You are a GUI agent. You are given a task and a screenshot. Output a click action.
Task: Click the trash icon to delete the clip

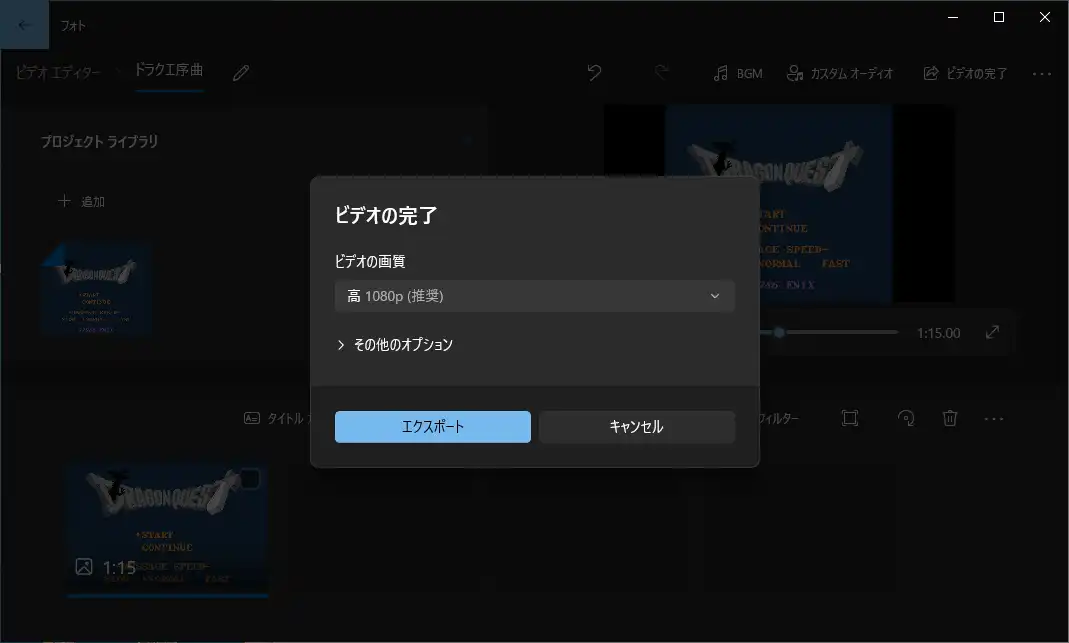coord(949,418)
